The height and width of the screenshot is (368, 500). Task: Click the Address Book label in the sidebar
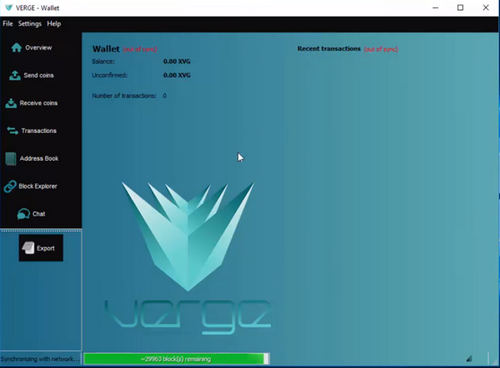pos(39,158)
